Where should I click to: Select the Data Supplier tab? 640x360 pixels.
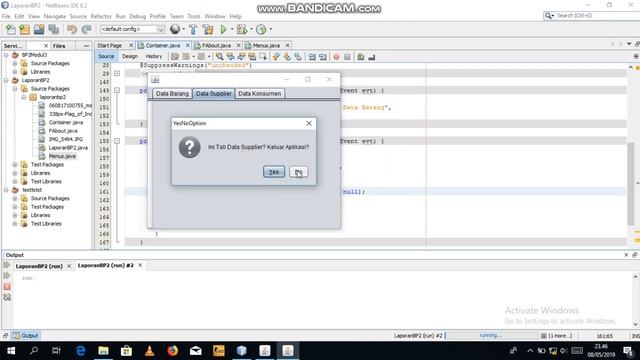coord(213,93)
